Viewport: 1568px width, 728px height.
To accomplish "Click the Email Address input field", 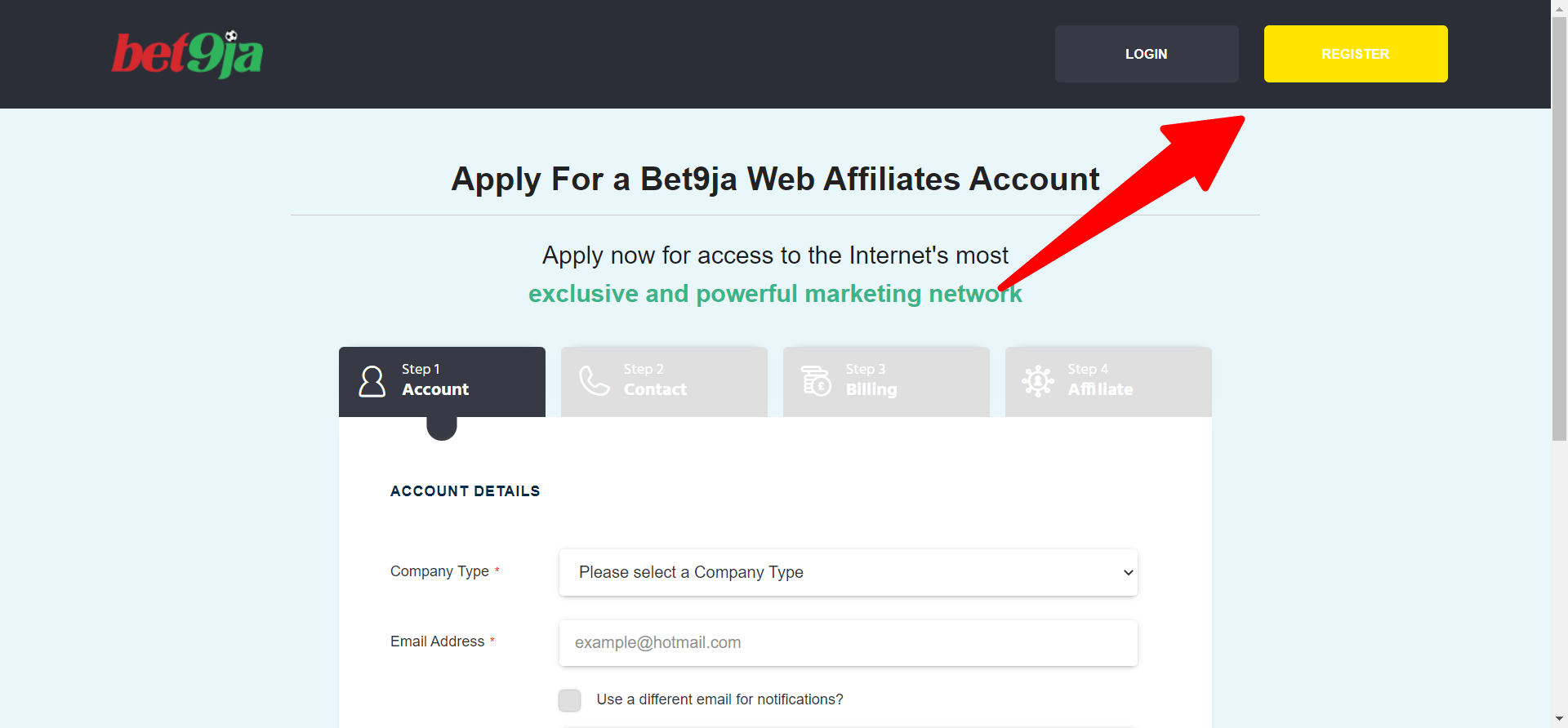I will click(x=848, y=642).
